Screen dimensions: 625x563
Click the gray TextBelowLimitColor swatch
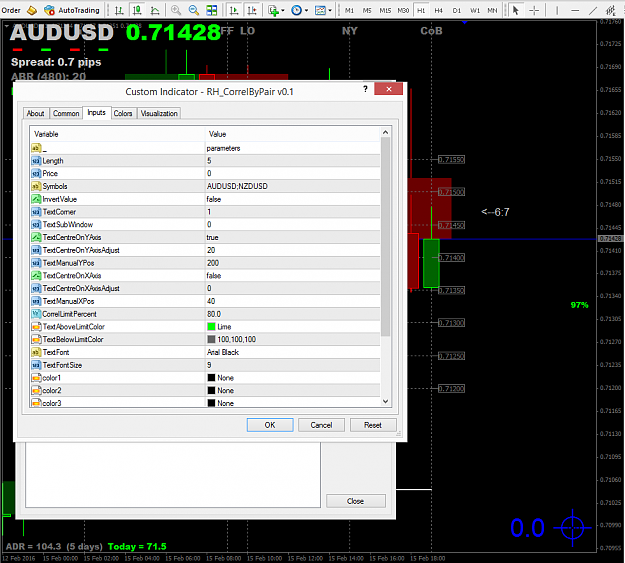[211, 339]
